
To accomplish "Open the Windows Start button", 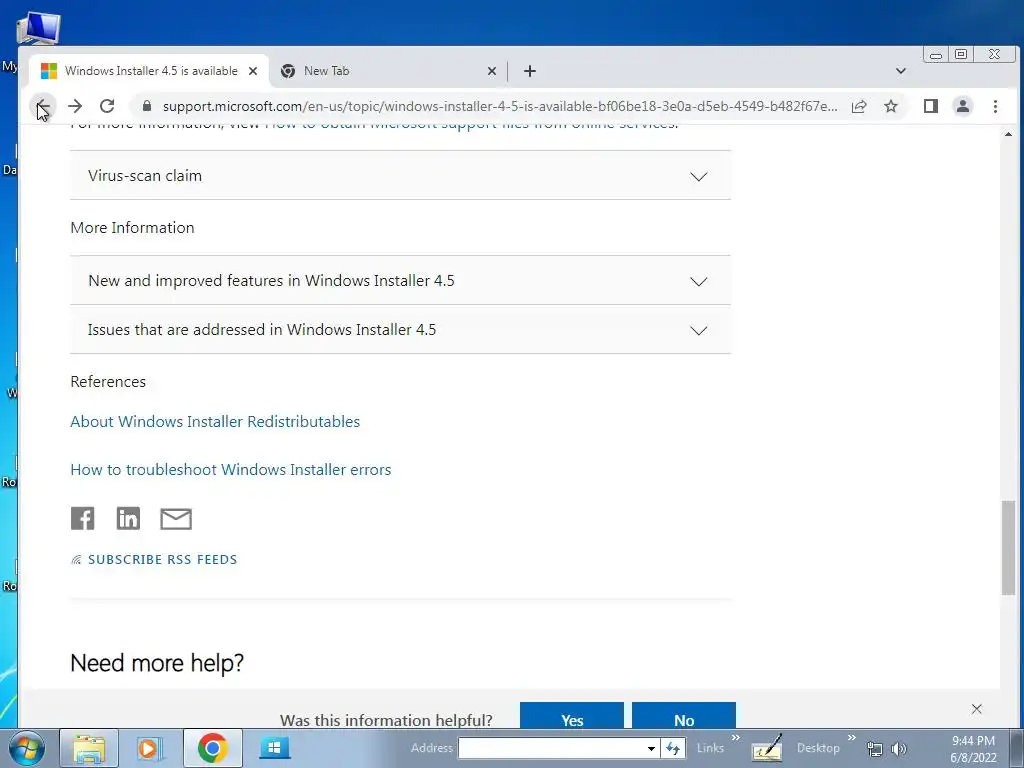I will pos(26,748).
